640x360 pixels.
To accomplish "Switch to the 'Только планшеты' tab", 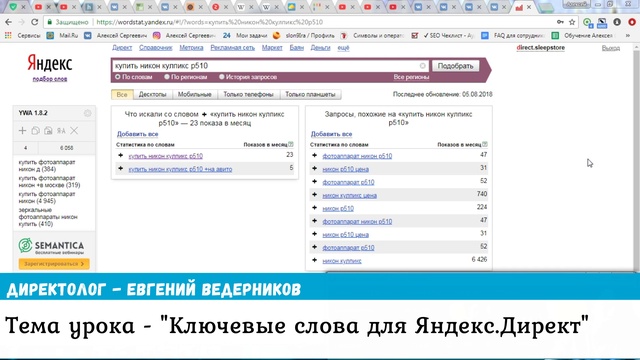I will [310, 94].
